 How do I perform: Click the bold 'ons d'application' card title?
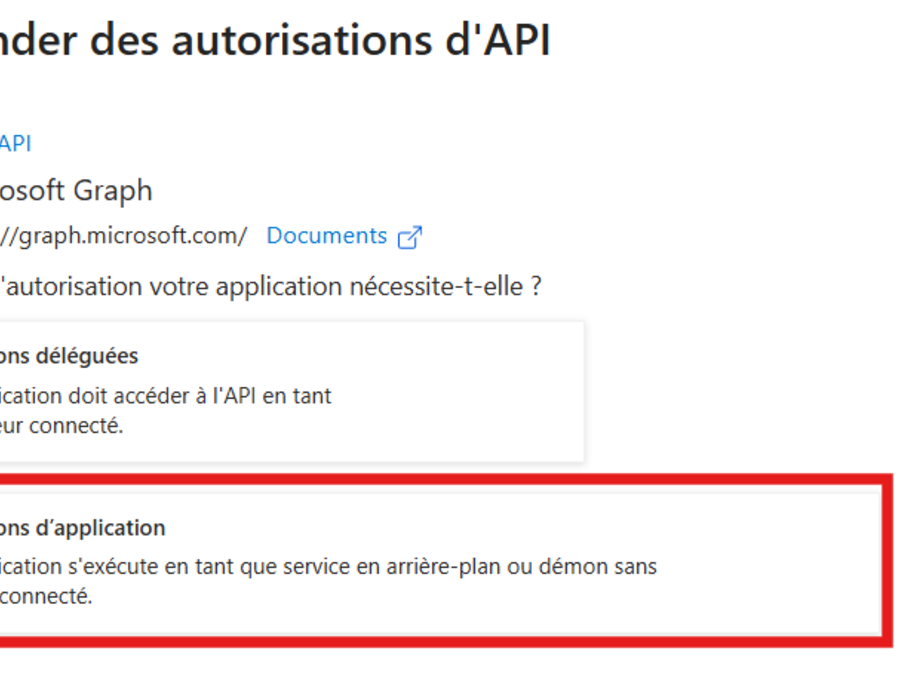pos(83,528)
